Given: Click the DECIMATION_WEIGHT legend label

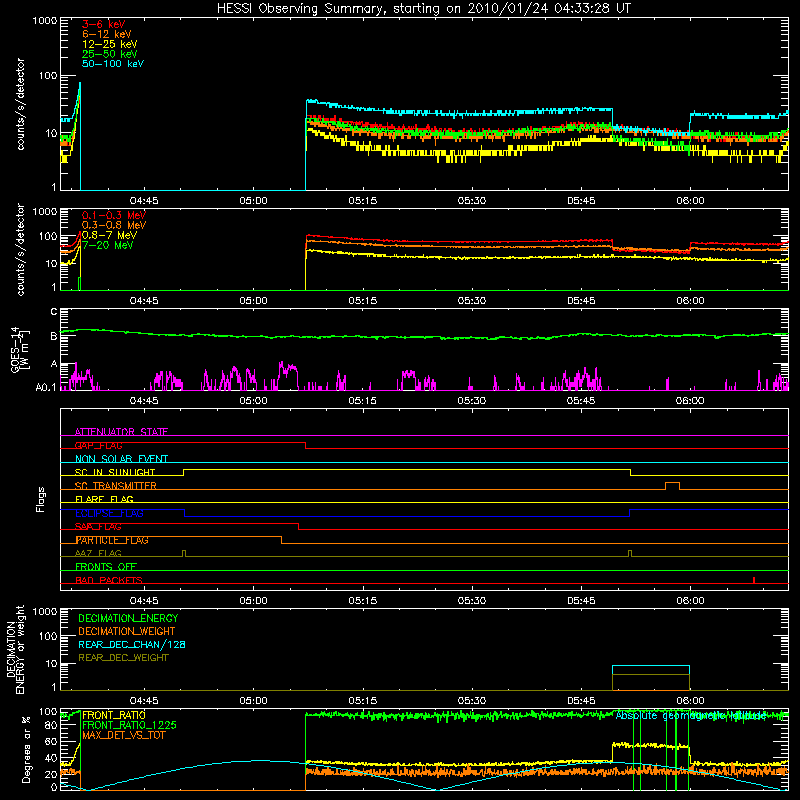Looking at the screenshot, I should [x=127, y=631].
